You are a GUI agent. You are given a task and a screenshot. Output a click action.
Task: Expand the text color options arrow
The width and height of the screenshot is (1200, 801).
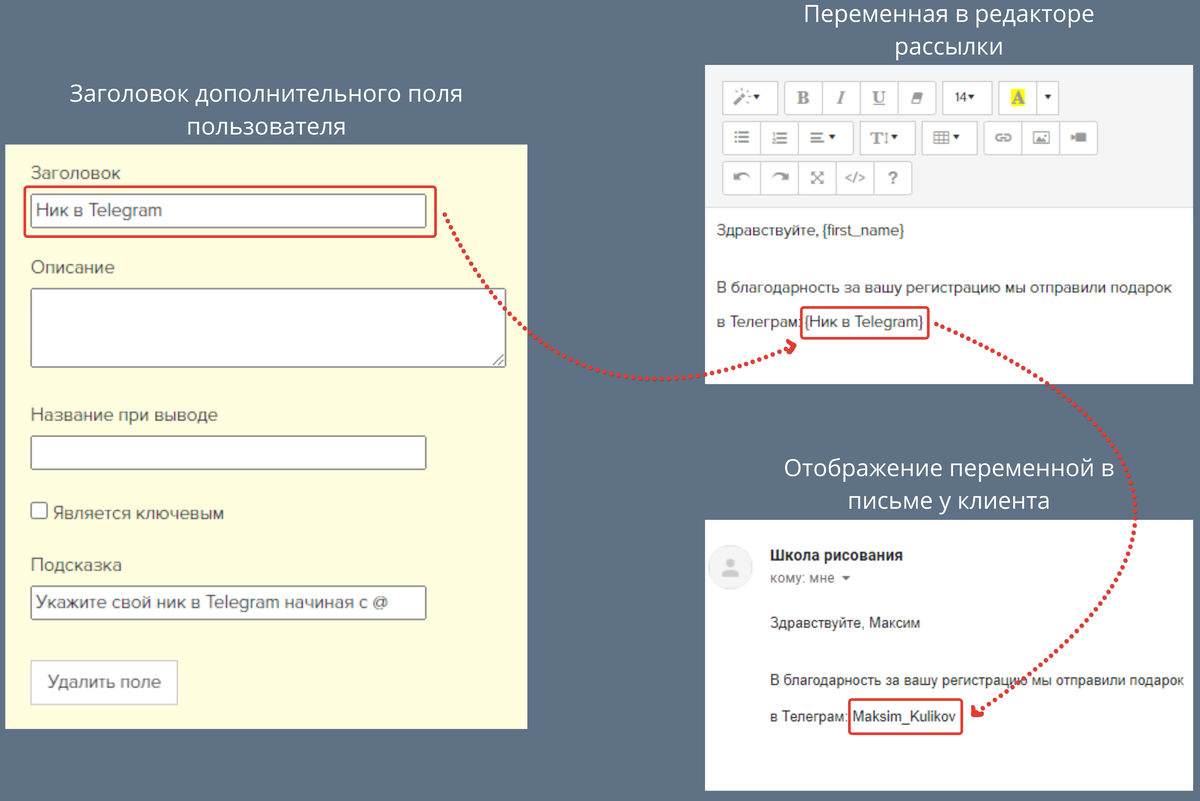coord(1047,97)
